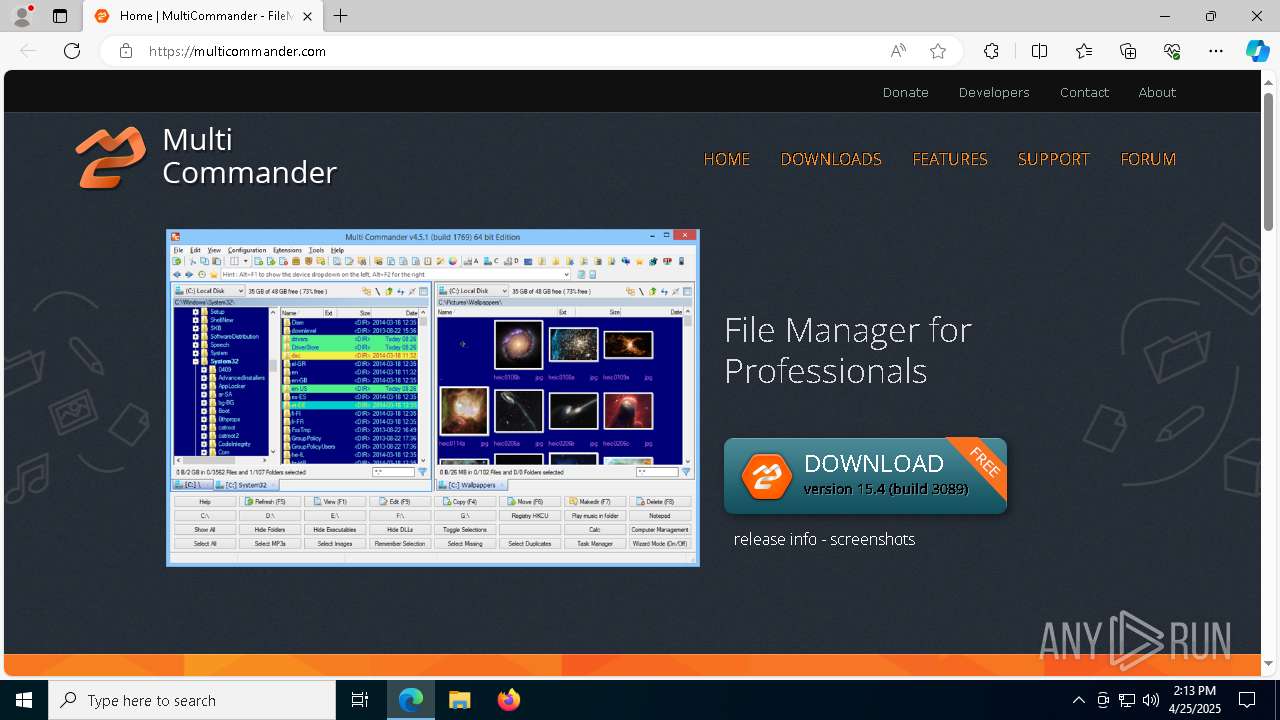Open the Extensions puzzle icon
The height and width of the screenshot is (720, 1280).
[991, 51]
